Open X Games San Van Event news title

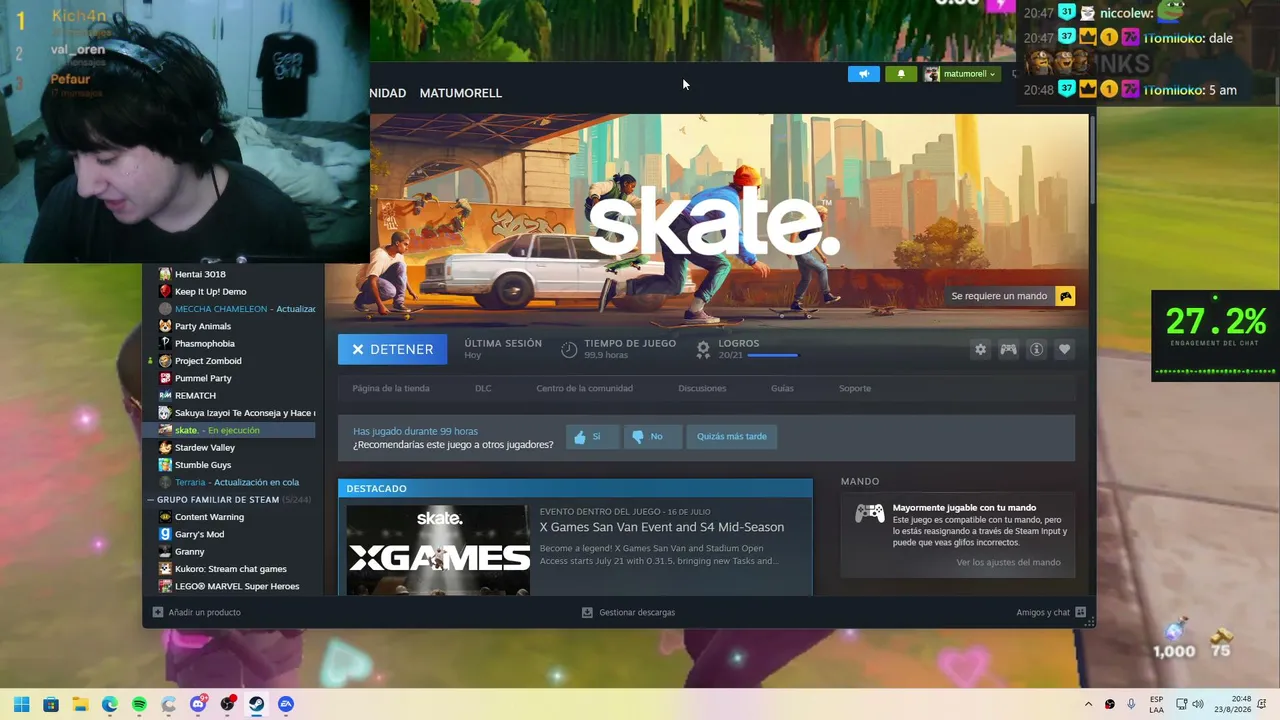[662, 527]
